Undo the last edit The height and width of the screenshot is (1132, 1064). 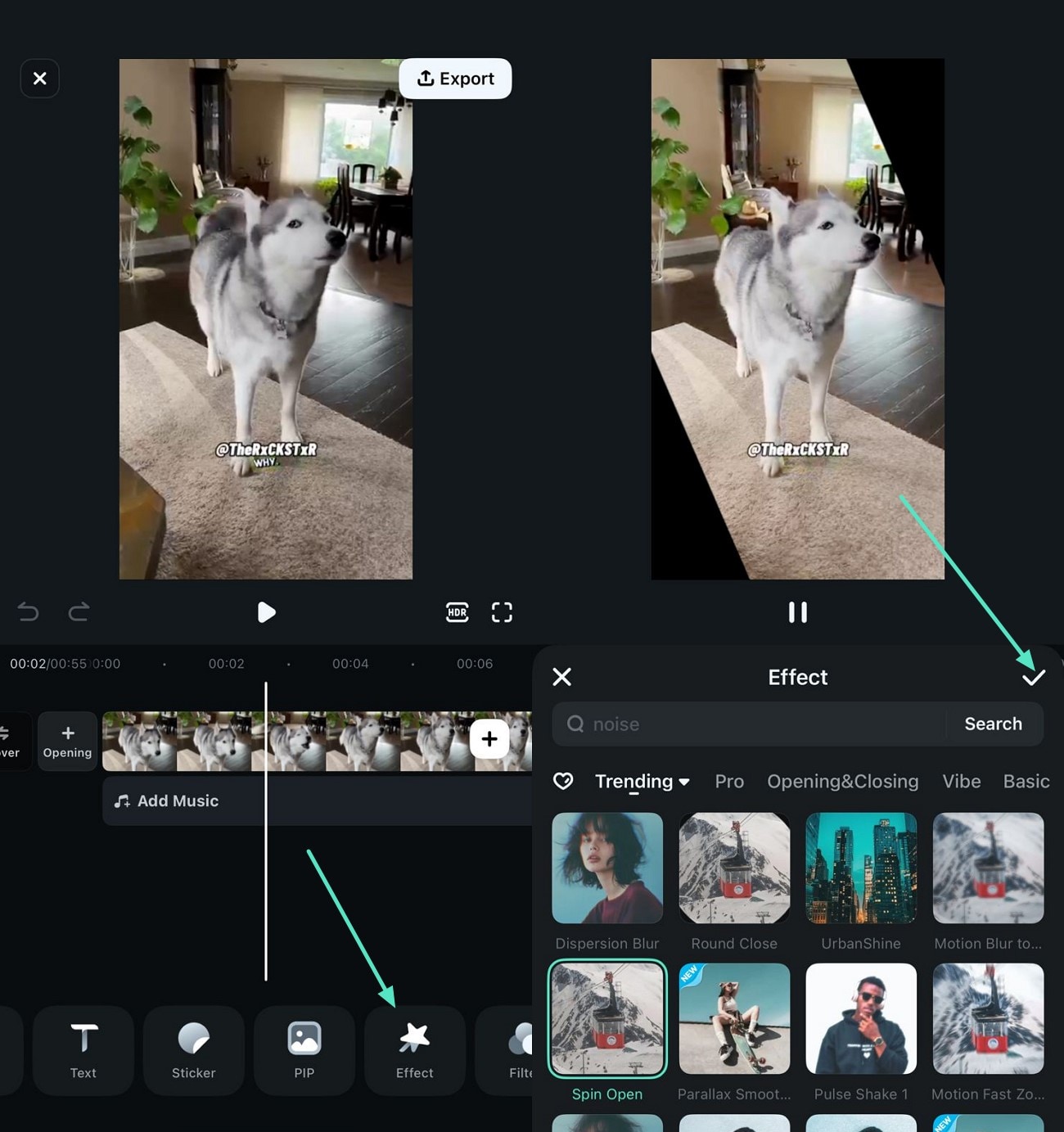(x=28, y=612)
